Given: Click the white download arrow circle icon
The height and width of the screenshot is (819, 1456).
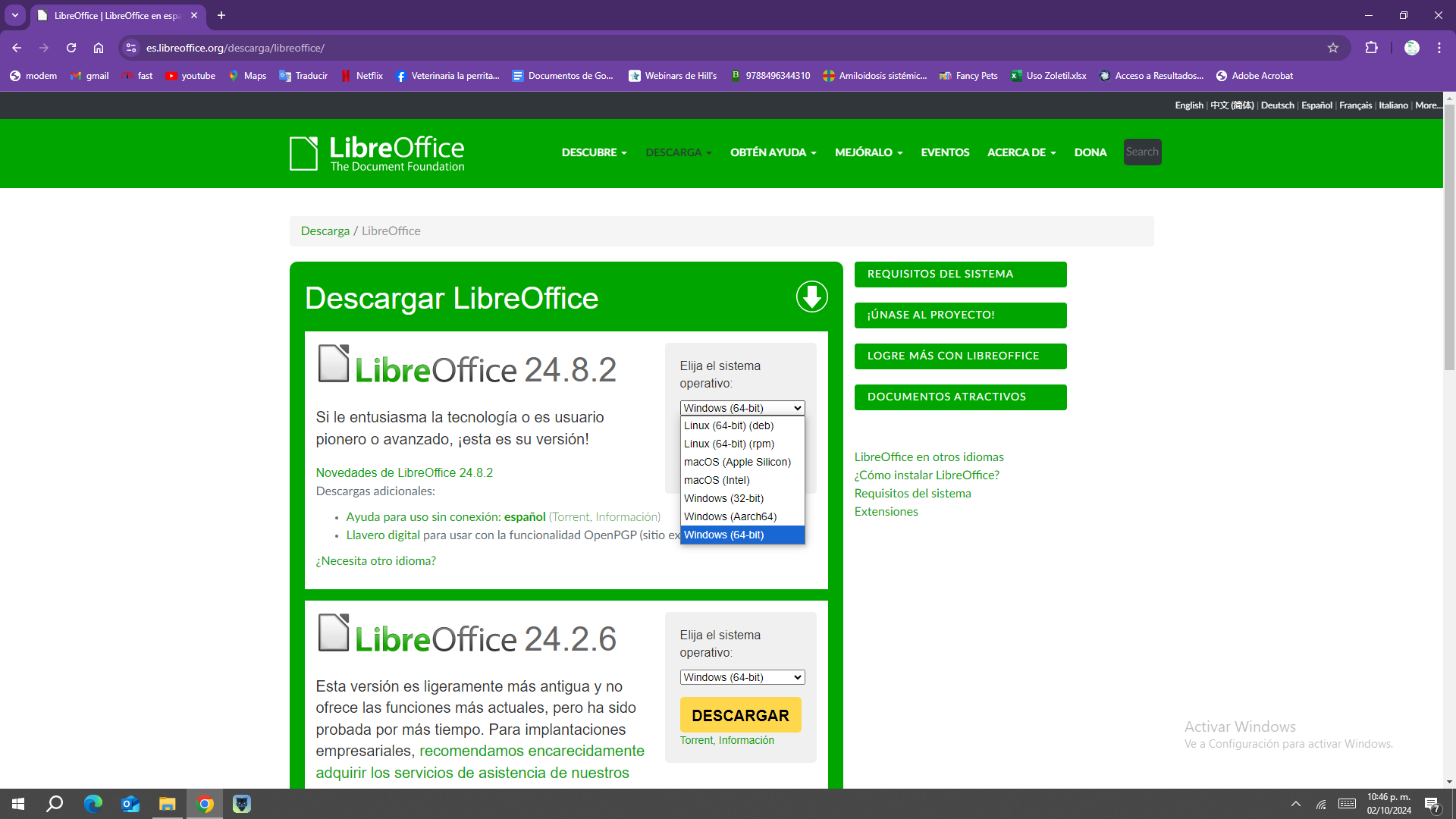Looking at the screenshot, I should coord(811,297).
